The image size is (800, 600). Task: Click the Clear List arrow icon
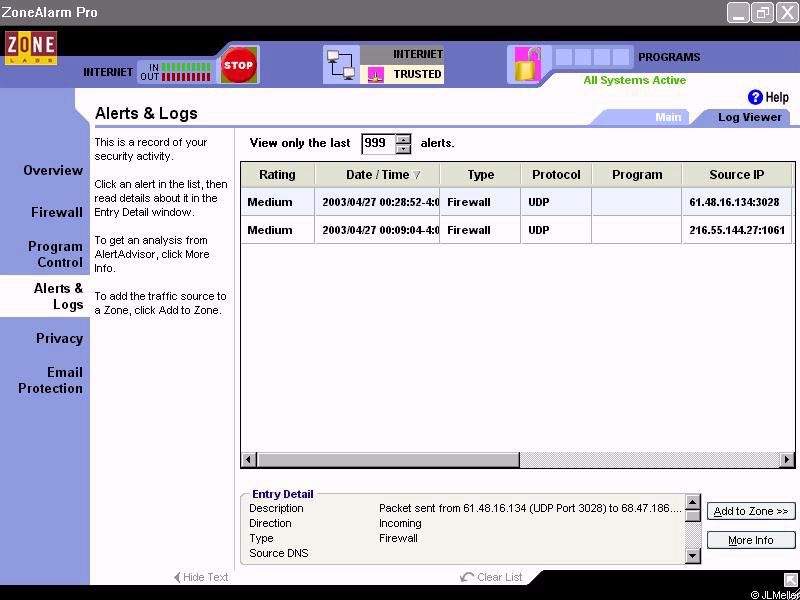click(466, 577)
